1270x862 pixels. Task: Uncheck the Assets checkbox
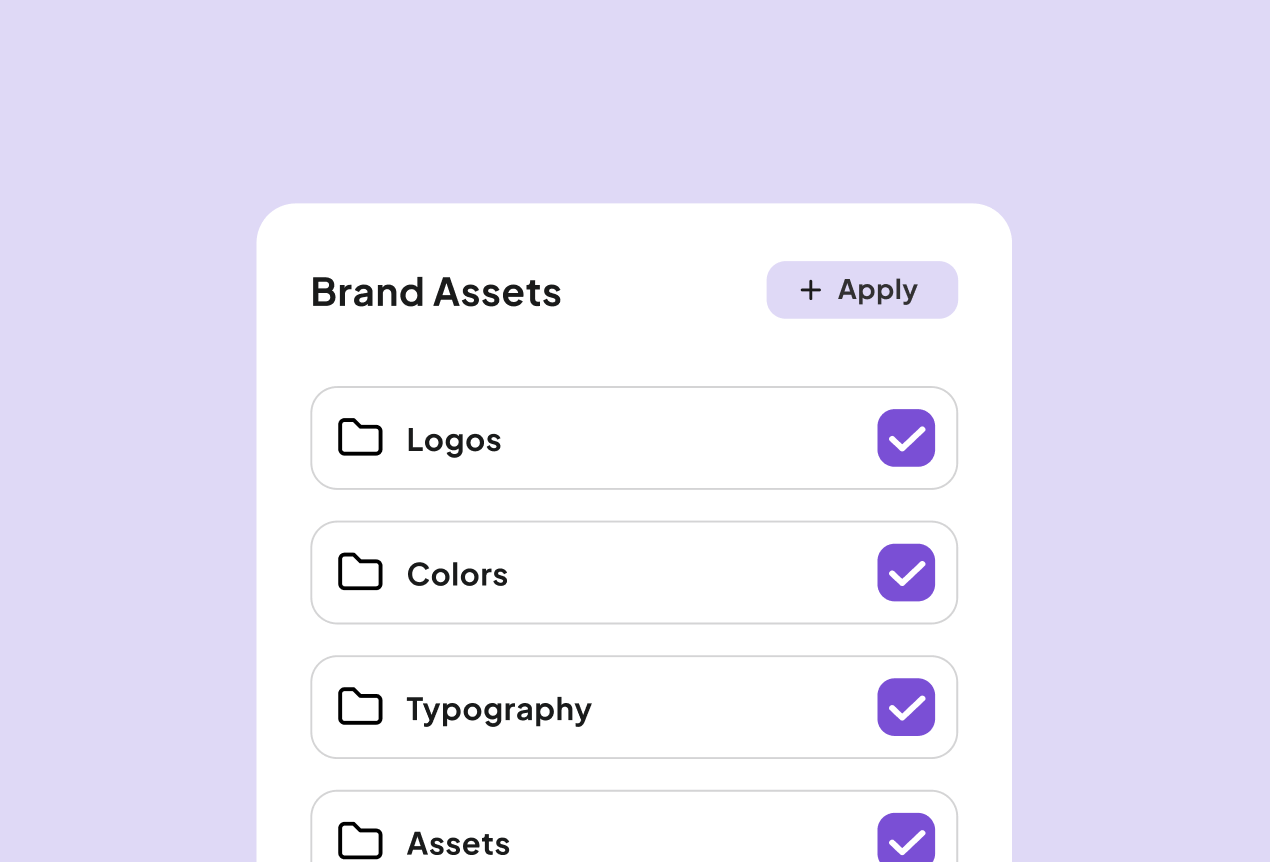click(906, 840)
